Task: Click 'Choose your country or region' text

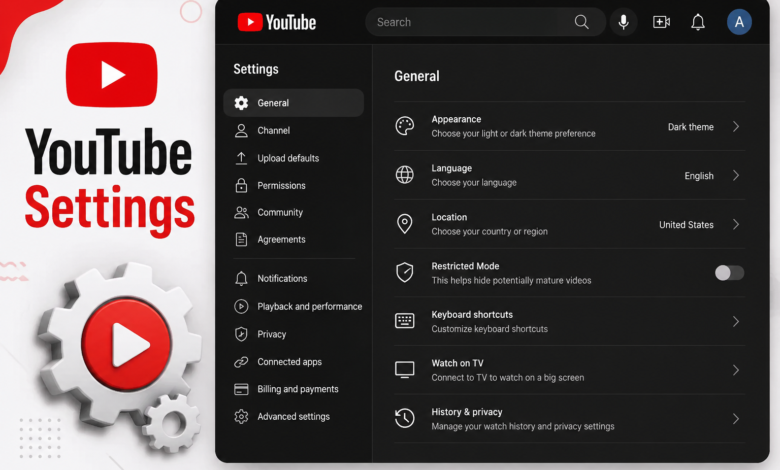Action: point(489,231)
